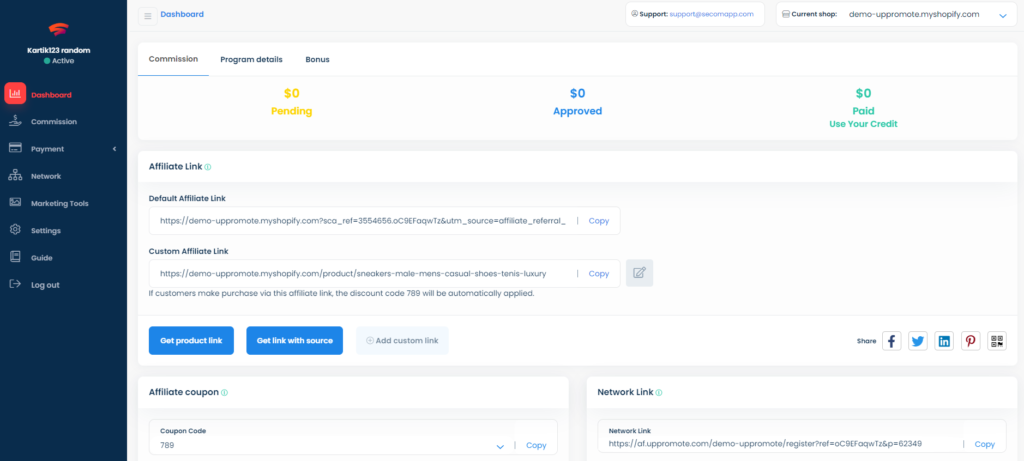1024x461 pixels.
Task: Click the $0 Paid amount
Action: (863, 93)
